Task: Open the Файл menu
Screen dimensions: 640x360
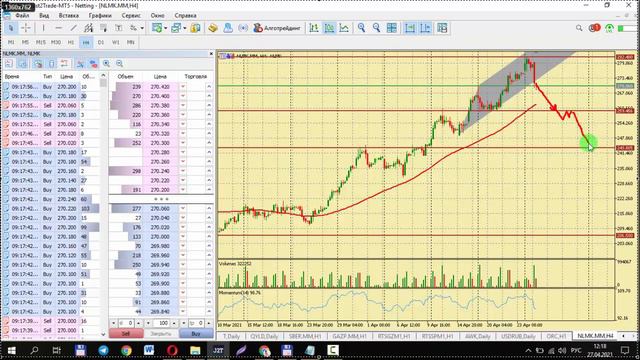Action: pos(22,16)
